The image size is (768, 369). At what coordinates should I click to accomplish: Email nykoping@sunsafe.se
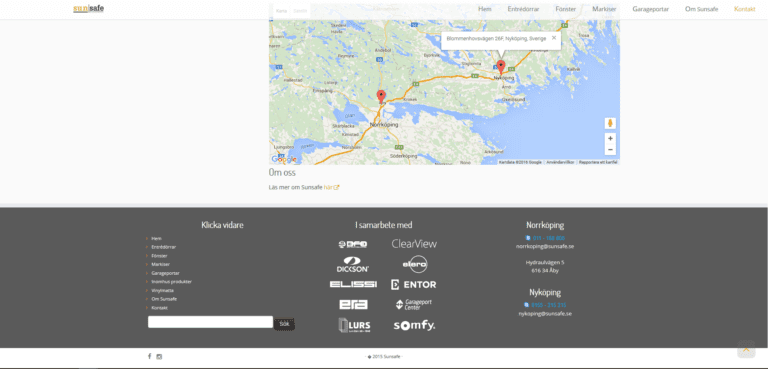(x=545, y=314)
